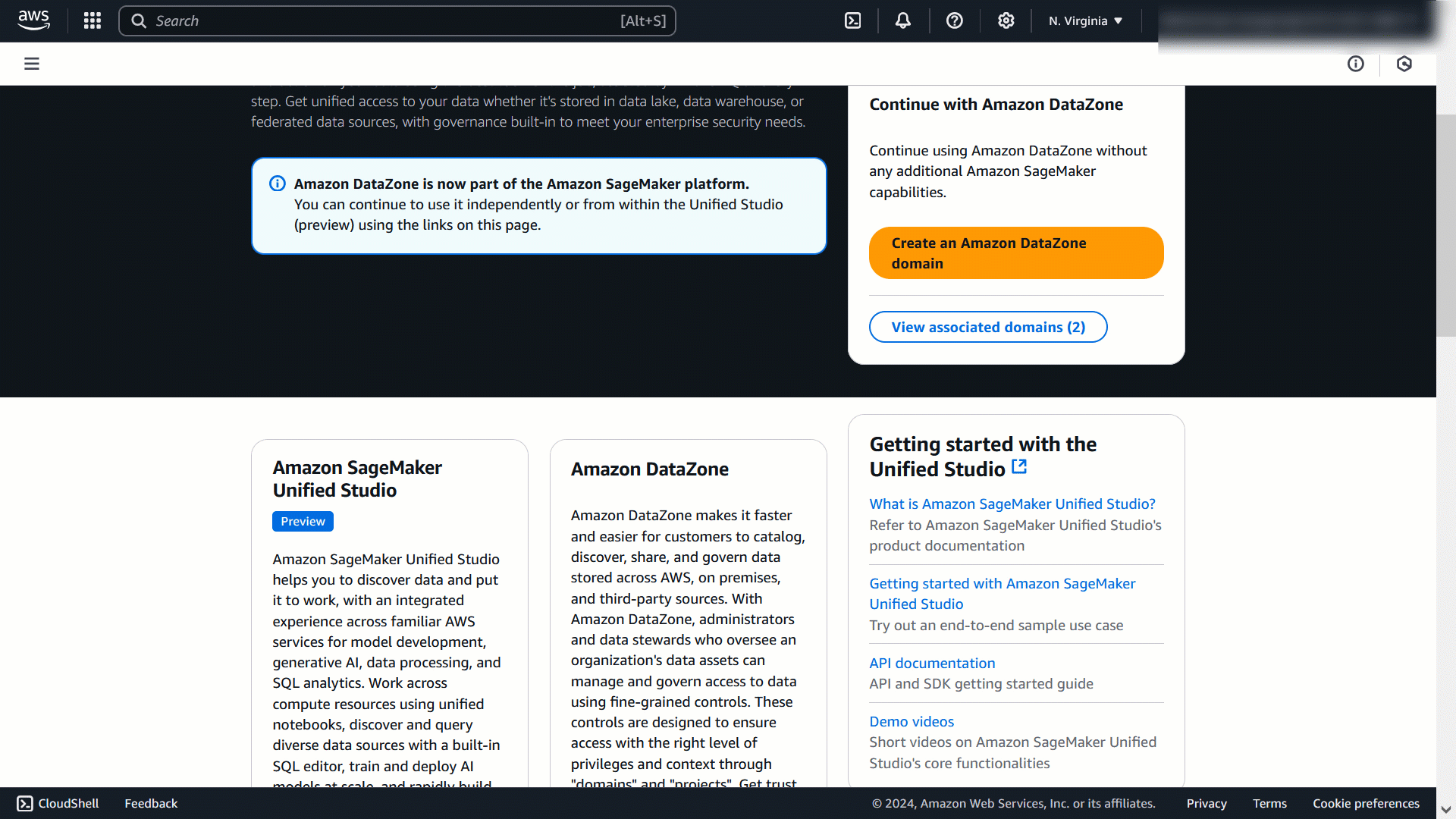Click the Create an Amazon DataZone domain button
The width and height of the screenshot is (1456, 819).
[1015, 253]
